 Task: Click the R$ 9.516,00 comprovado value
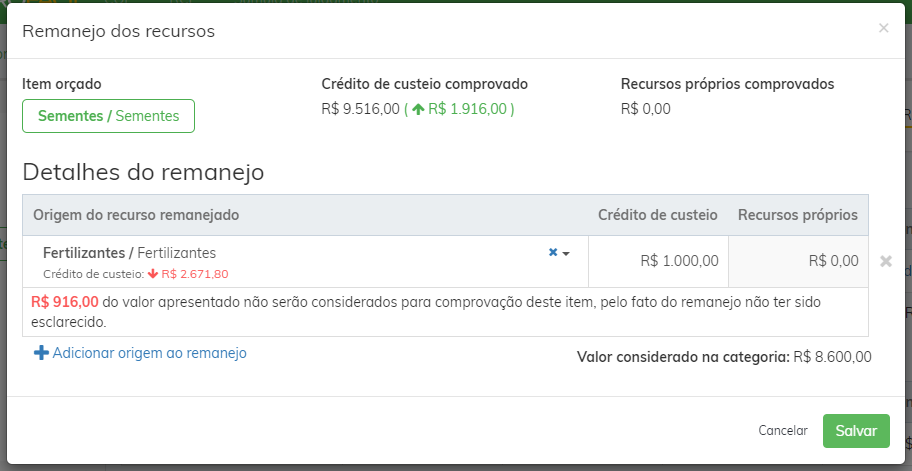click(x=361, y=109)
